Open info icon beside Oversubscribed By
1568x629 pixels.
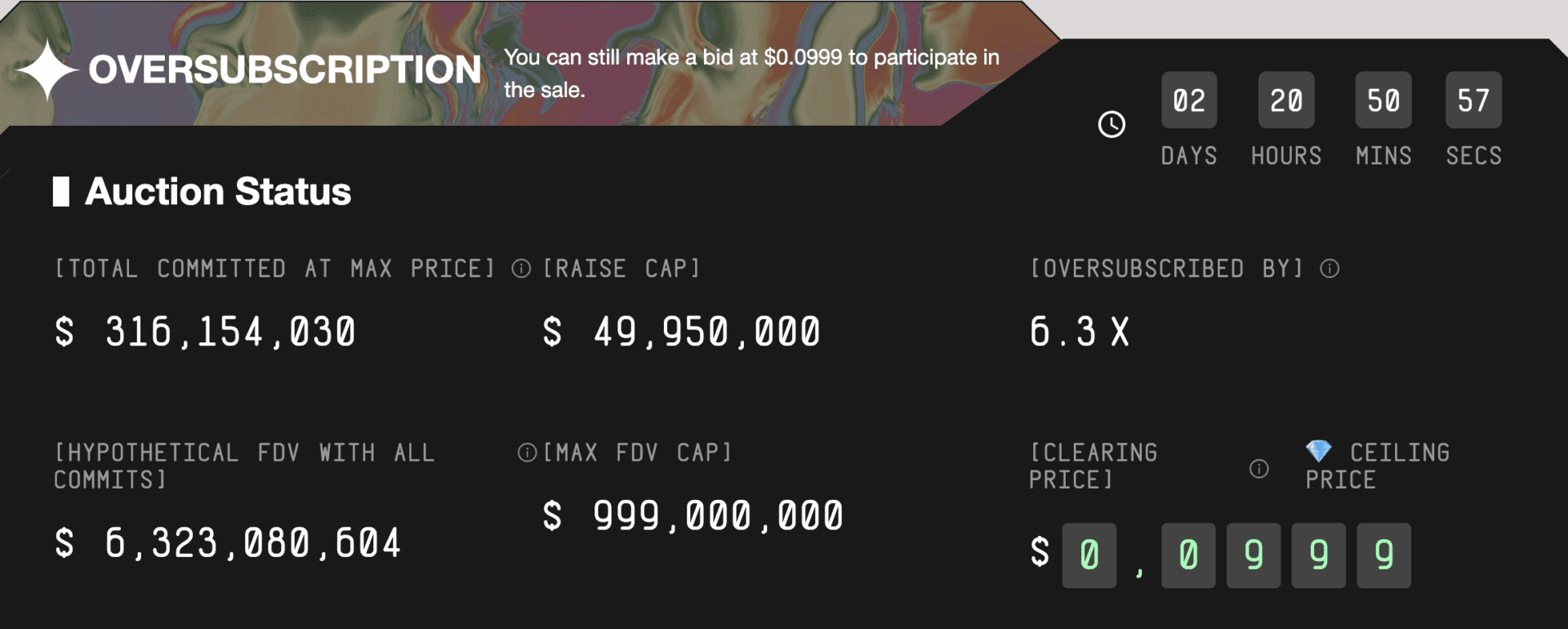(1330, 269)
